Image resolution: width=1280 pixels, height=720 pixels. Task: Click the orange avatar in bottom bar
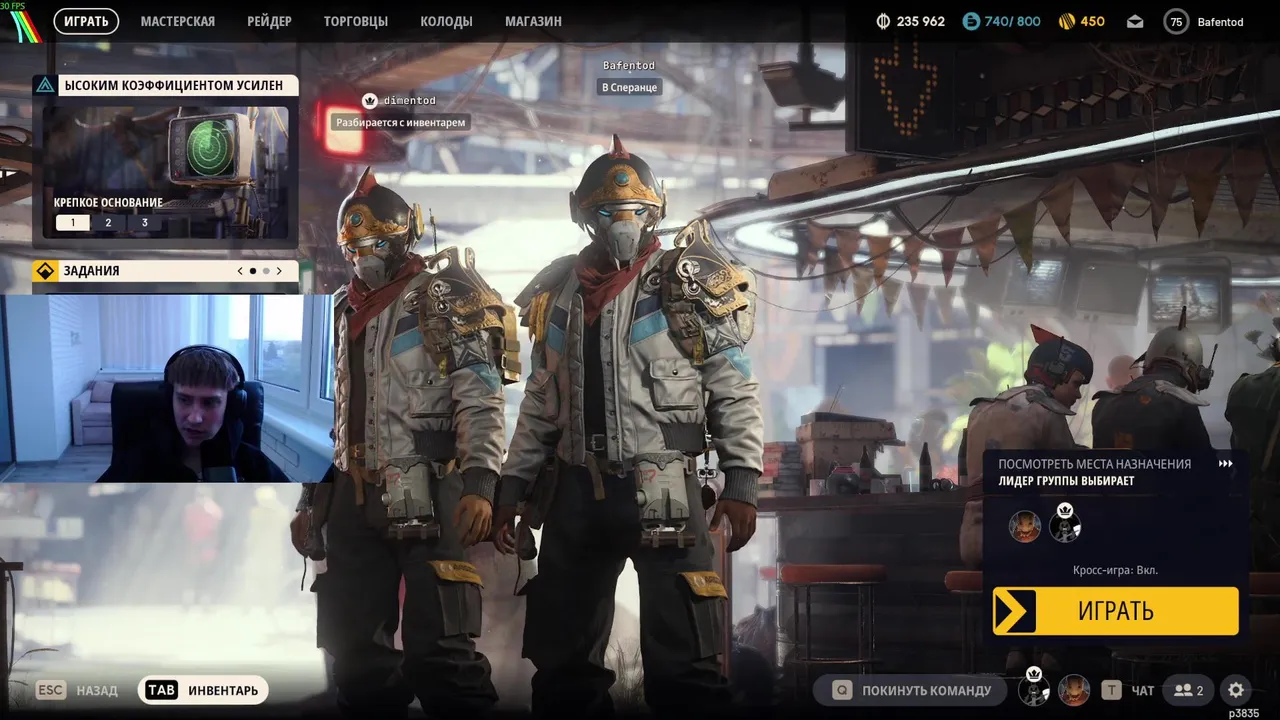tap(1074, 690)
